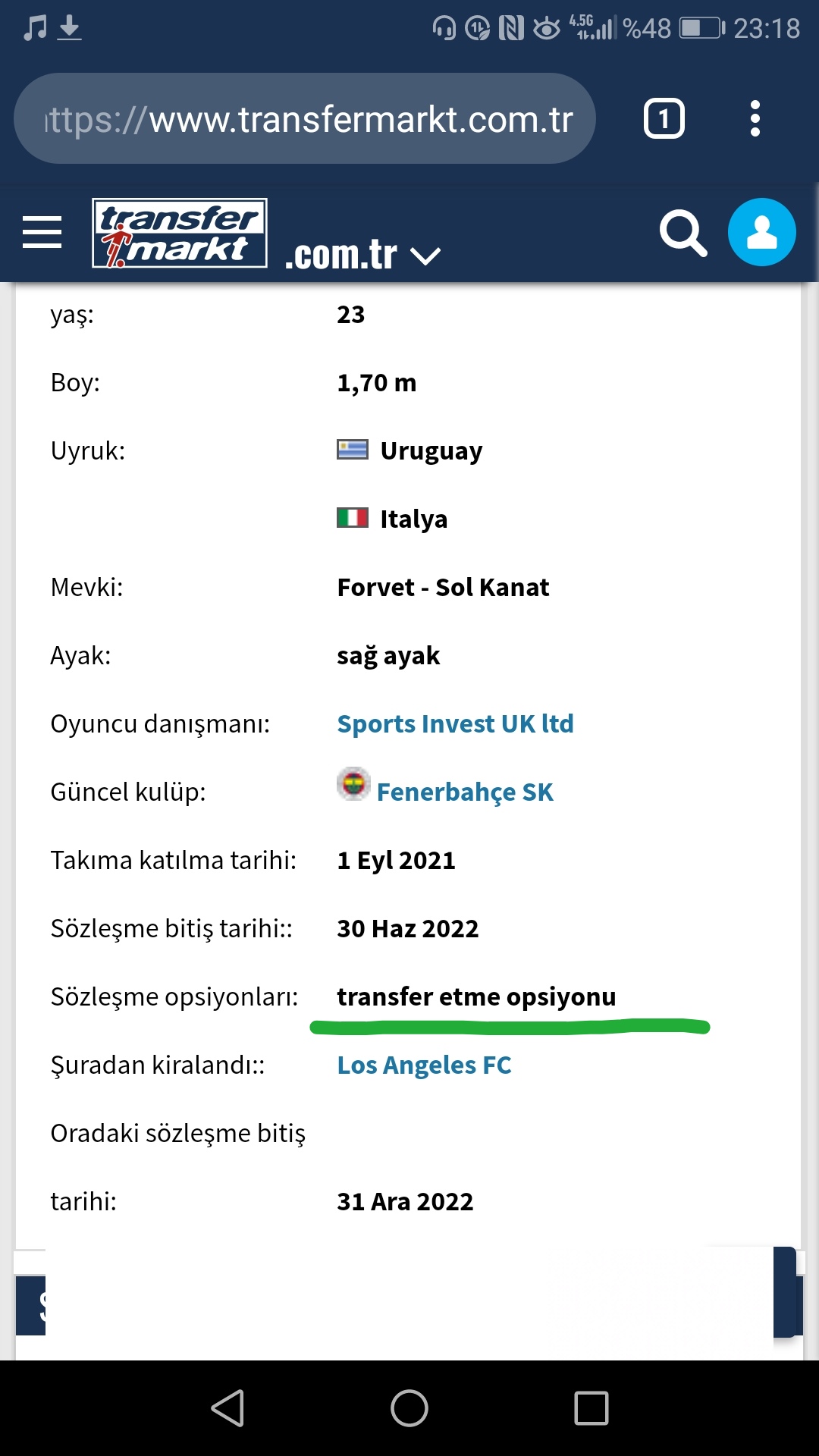Tap the Android home button
819x1456 pixels.
(409, 1408)
